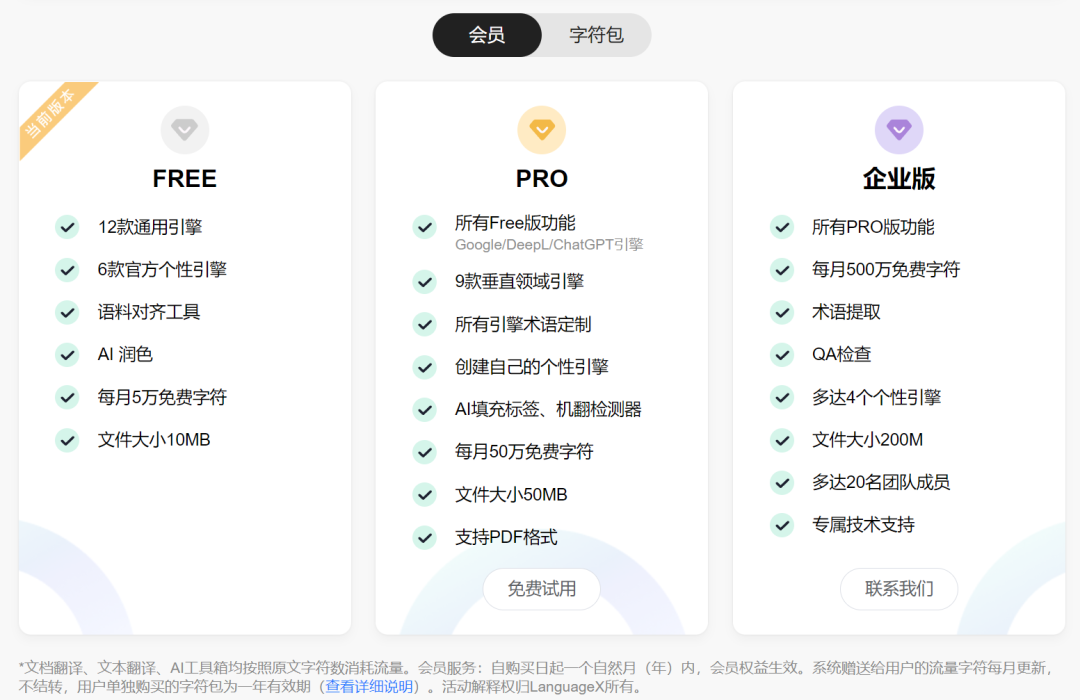Viewport: 1080px width, 700px height.
Task: Click the 免费试用 button in PRO card
Action: coord(541,589)
